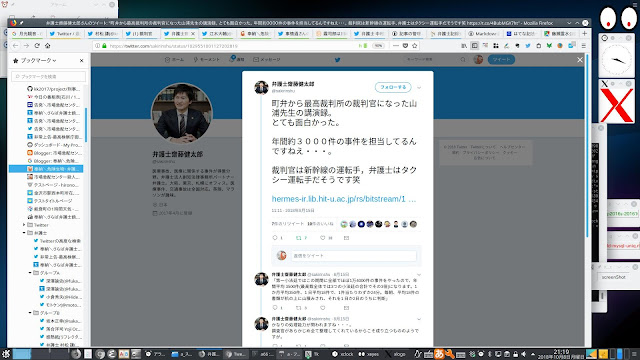Click the xlogo taskbar entry
Viewport: 640px width, 360px height.
pos(396,354)
